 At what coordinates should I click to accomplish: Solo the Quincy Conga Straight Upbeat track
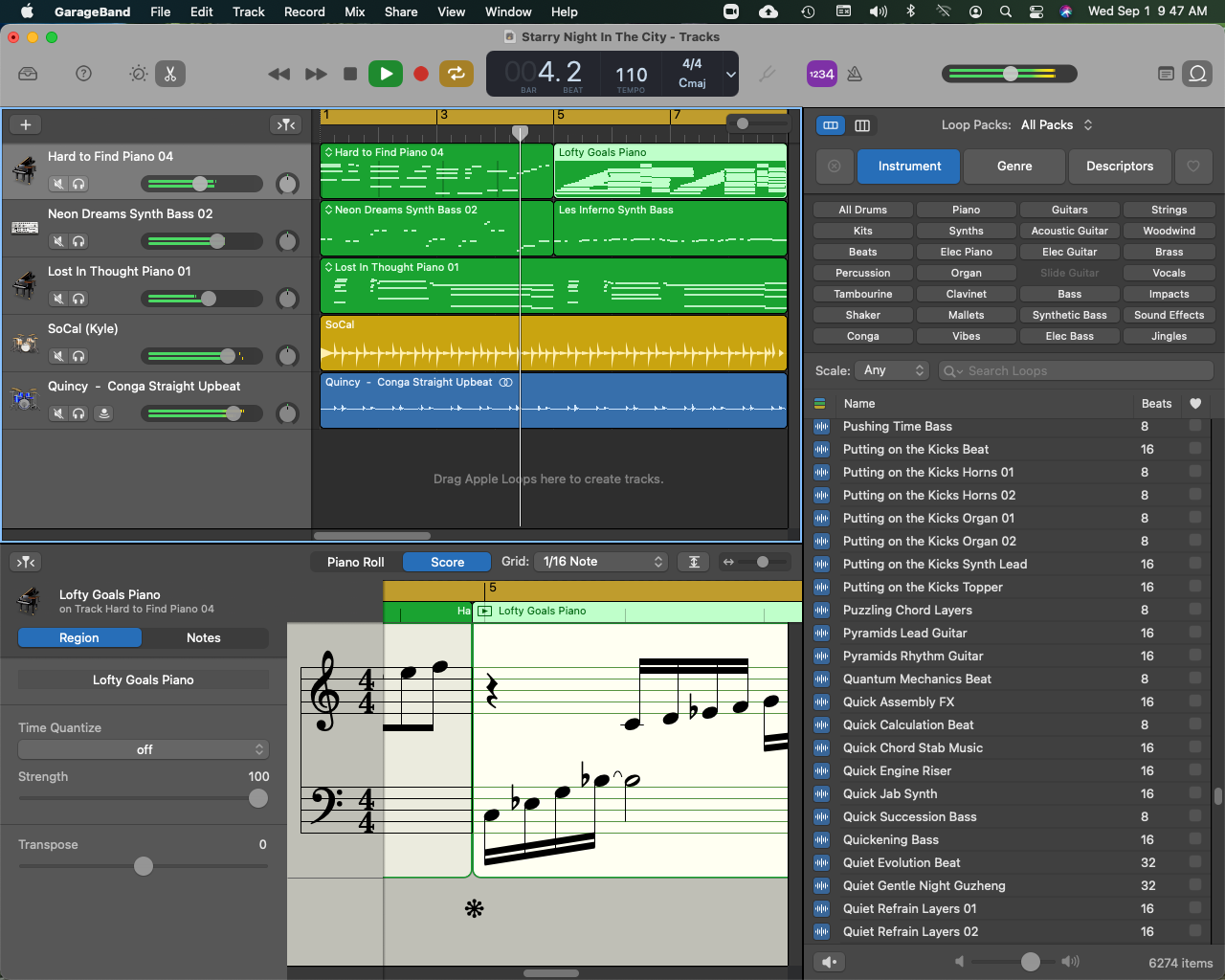tap(78, 413)
